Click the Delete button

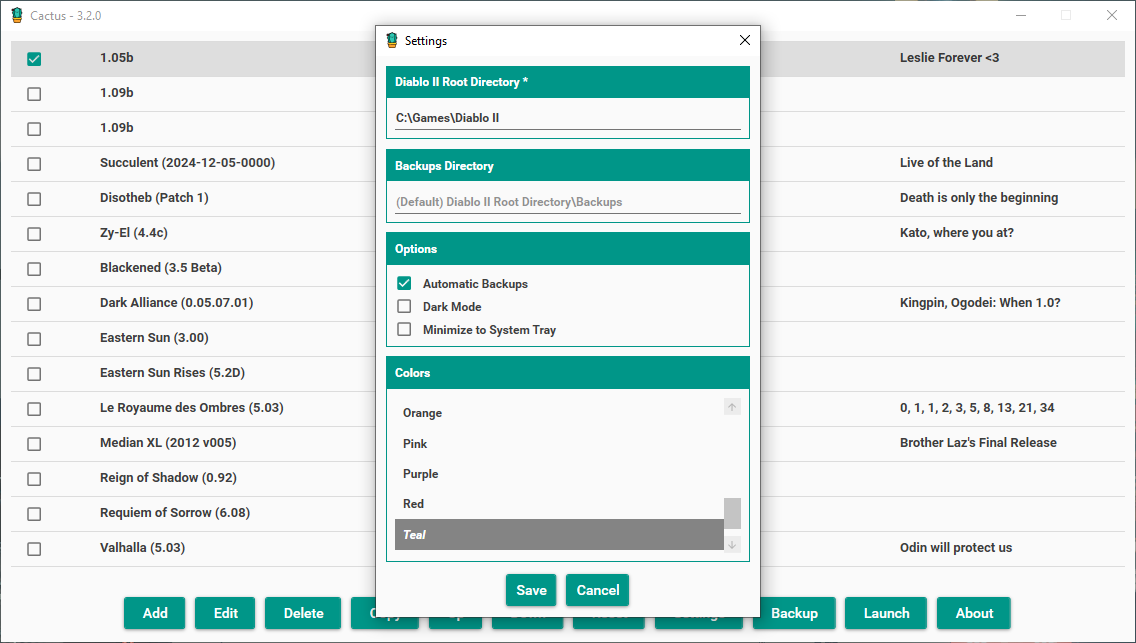click(x=303, y=613)
